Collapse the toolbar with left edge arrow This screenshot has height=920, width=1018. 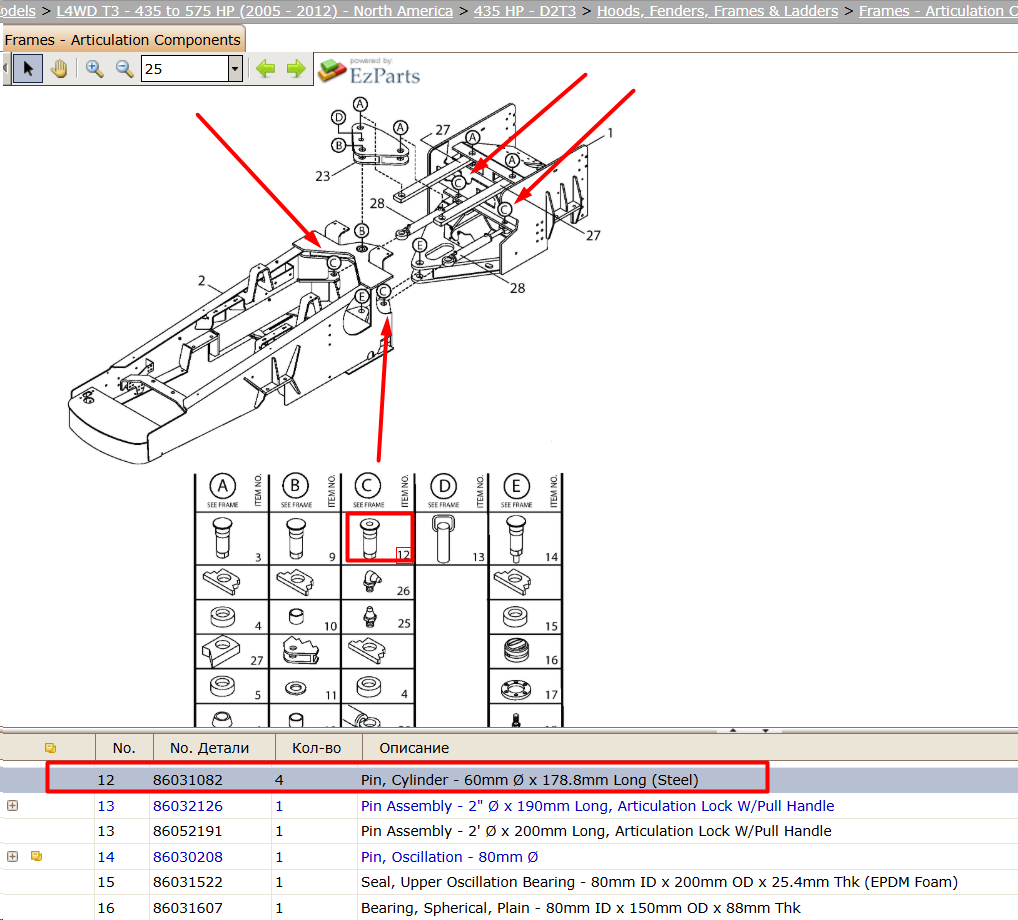pos(5,69)
